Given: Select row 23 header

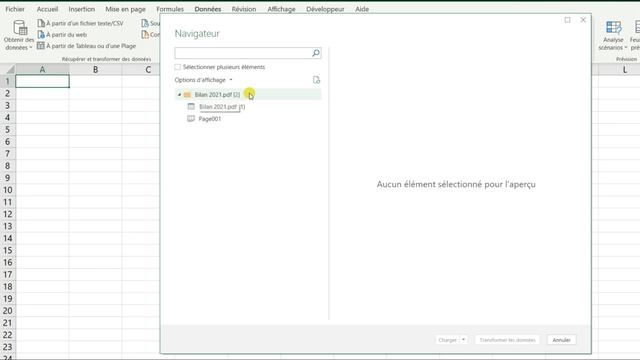Looking at the screenshot, I should point(7,347).
